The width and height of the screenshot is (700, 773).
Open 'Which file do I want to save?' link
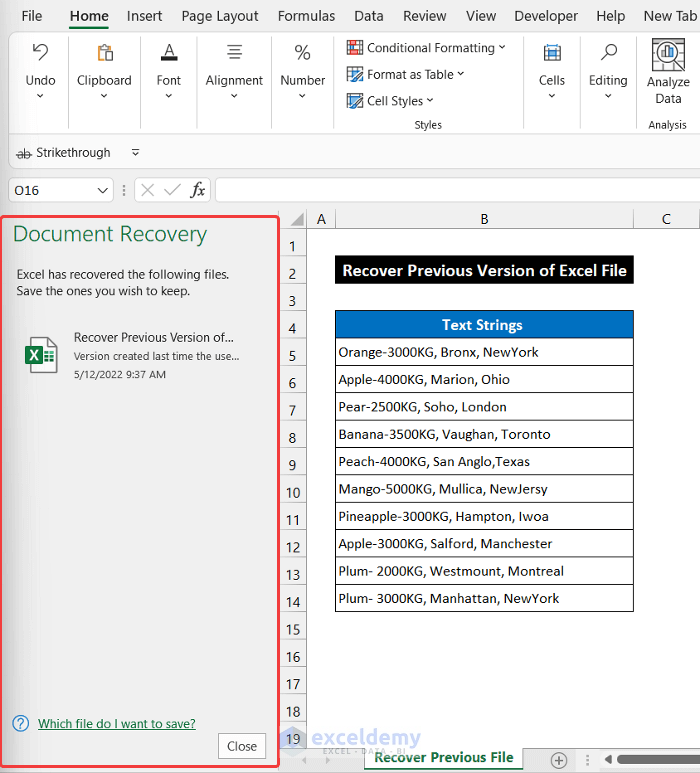(x=117, y=723)
